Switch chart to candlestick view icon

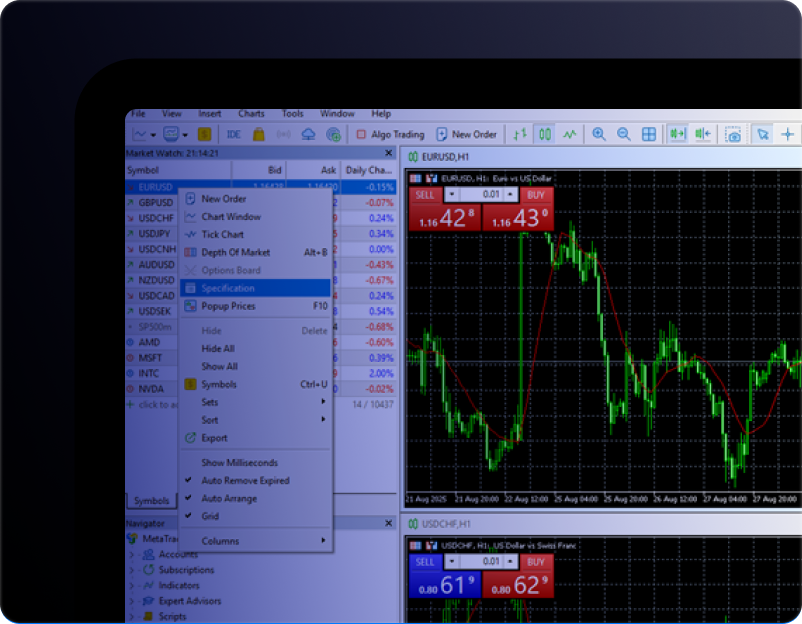pos(544,134)
